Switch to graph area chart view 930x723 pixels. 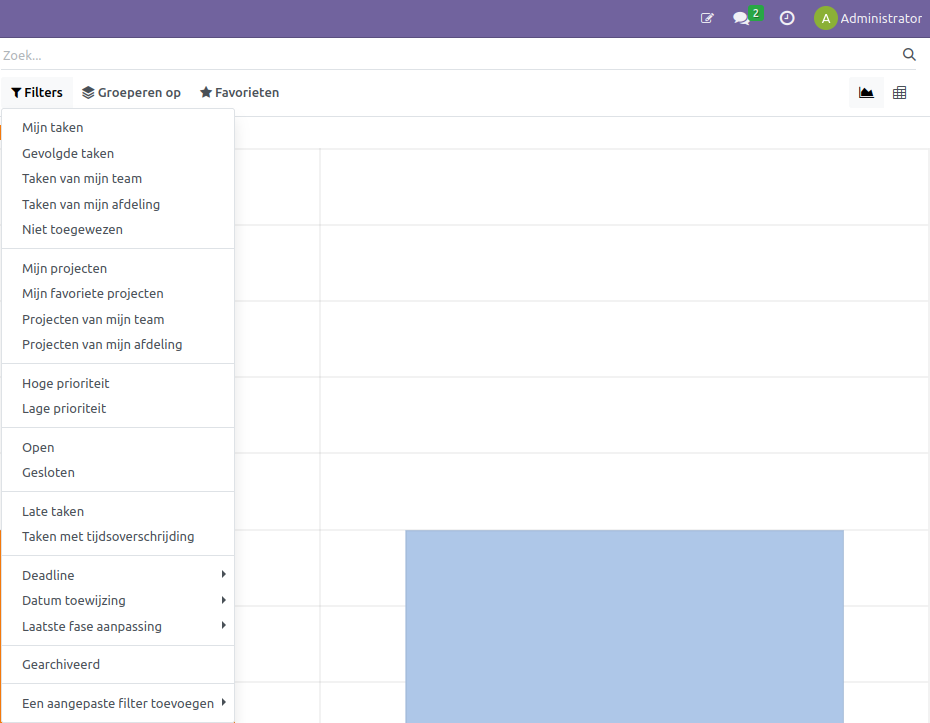(x=866, y=93)
